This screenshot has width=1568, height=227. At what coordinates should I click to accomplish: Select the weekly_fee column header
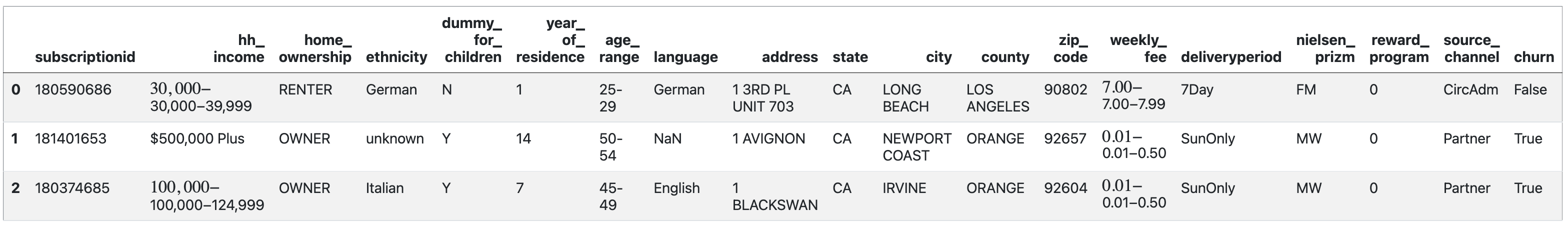(1137, 48)
